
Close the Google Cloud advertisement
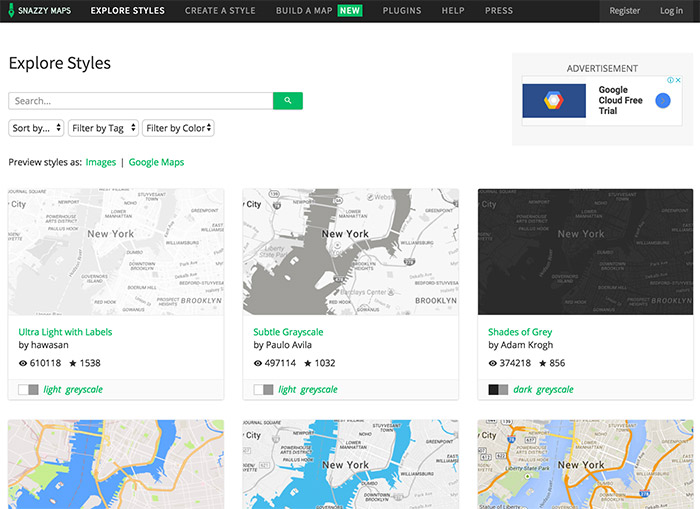point(678,80)
